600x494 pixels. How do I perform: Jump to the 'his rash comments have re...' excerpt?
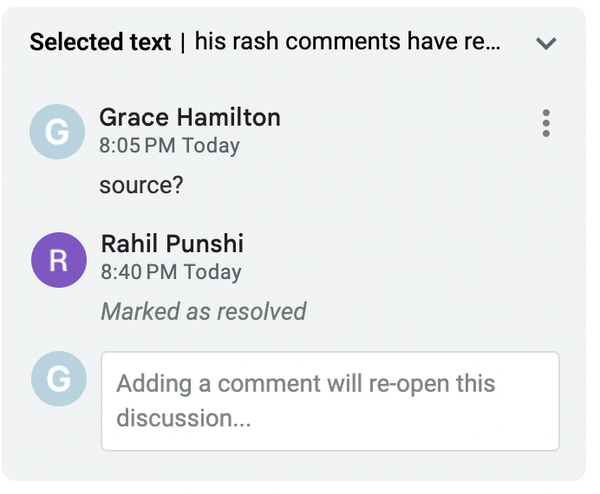347,42
